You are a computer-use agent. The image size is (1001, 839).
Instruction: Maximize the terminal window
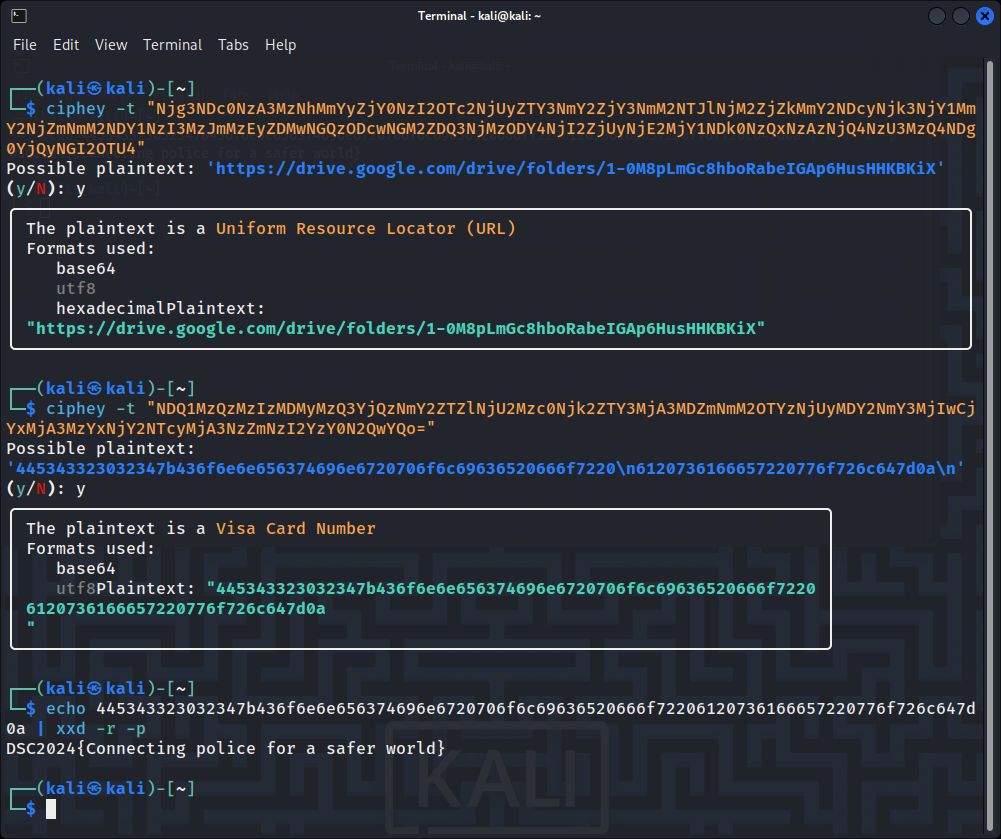(x=960, y=16)
